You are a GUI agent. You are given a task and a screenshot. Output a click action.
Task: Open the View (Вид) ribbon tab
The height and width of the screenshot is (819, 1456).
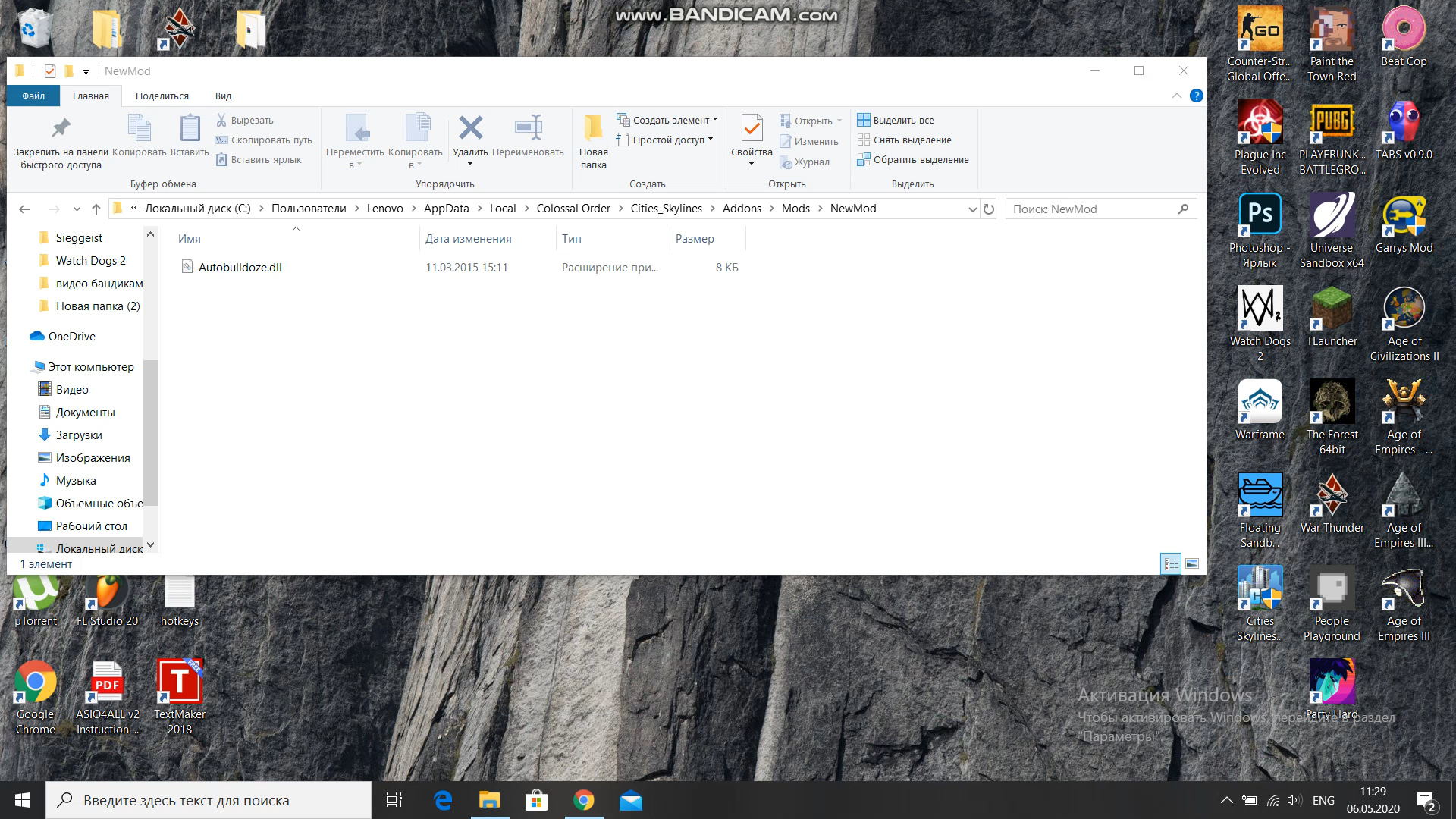click(x=223, y=96)
